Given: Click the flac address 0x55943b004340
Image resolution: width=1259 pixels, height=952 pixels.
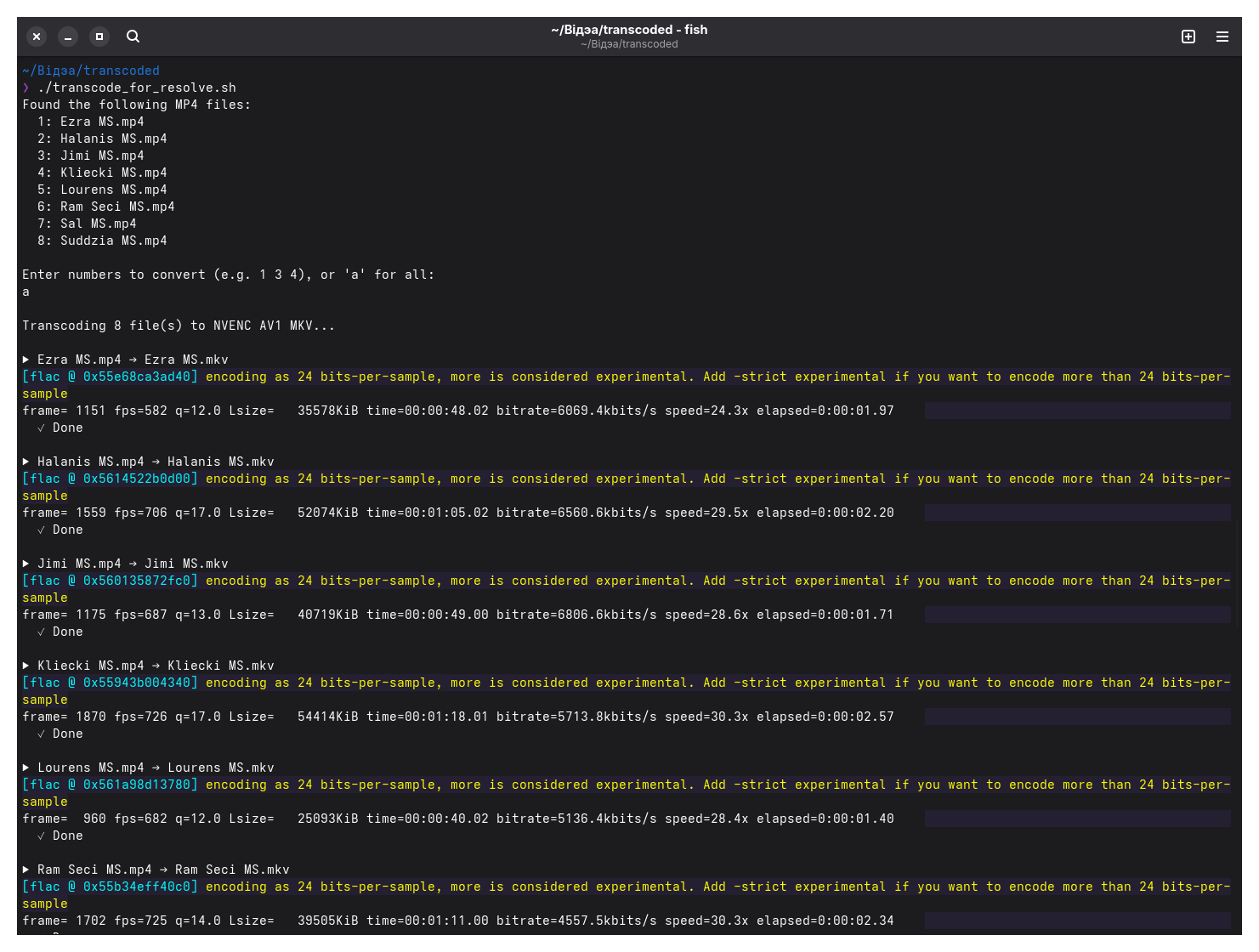Looking at the screenshot, I should click(137, 683).
